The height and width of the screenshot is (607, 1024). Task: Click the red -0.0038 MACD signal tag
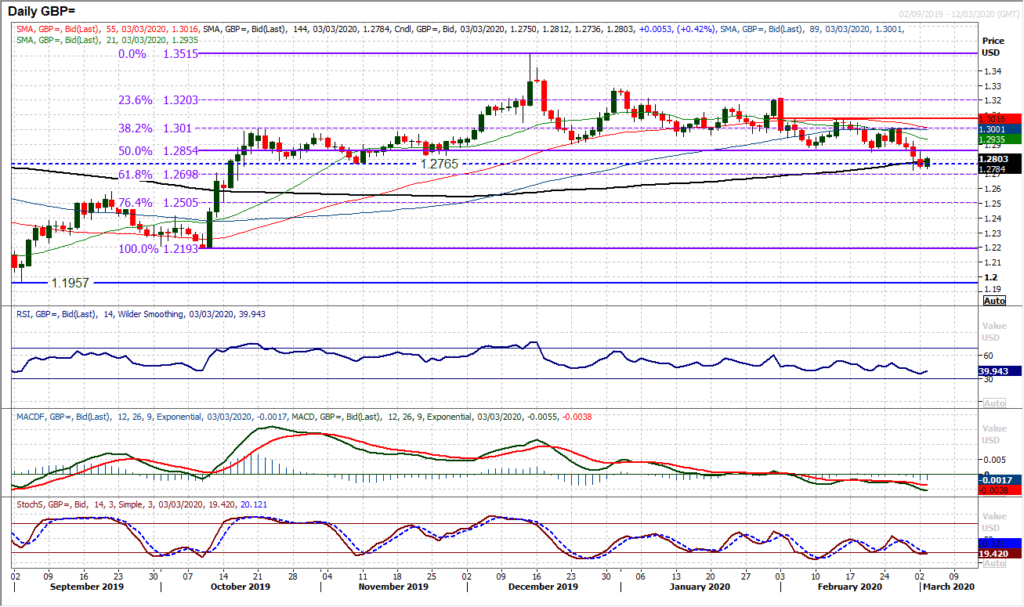point(996,490)
